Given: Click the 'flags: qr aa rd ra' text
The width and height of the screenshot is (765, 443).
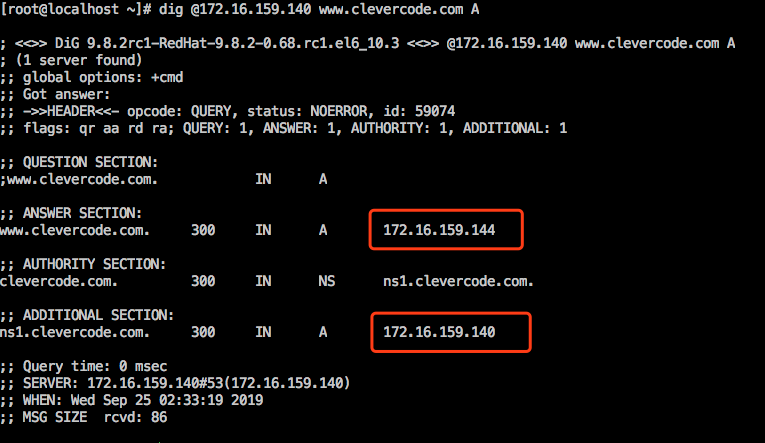Looking at the screenshot, I should tap(99, 128).
